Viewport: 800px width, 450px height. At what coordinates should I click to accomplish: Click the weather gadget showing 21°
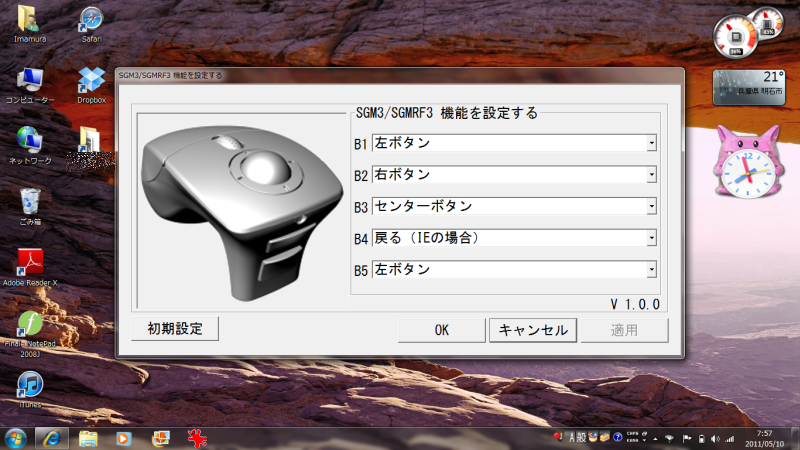tap(749, 87)
